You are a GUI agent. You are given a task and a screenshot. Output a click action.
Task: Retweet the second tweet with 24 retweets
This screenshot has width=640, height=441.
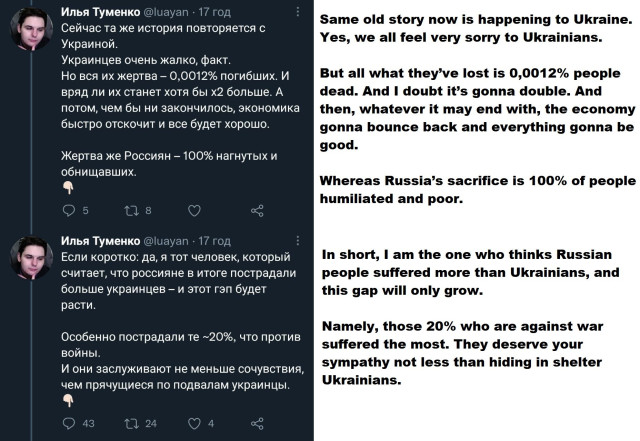132,423
